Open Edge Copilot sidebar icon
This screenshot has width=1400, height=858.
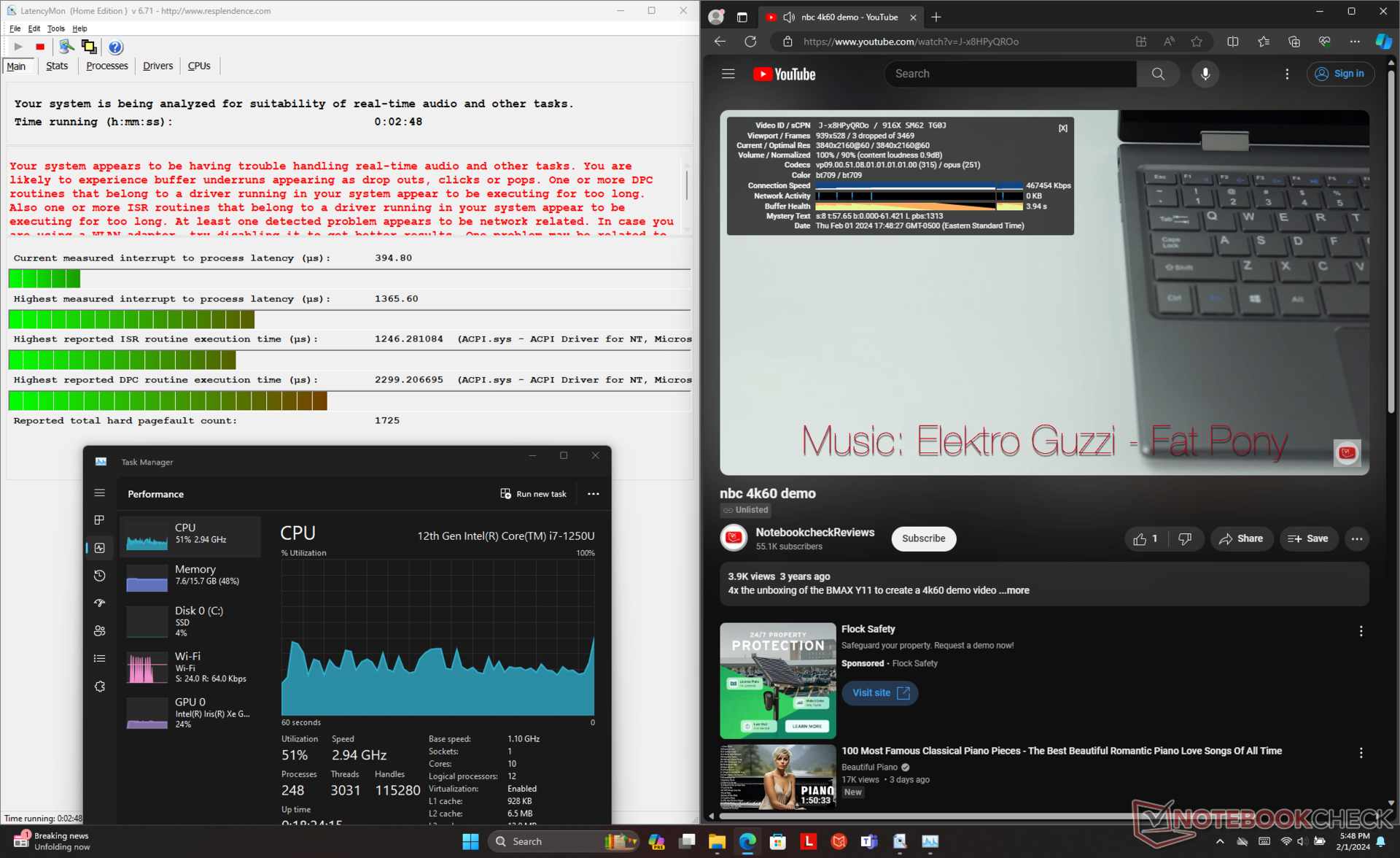(1383, 42)
